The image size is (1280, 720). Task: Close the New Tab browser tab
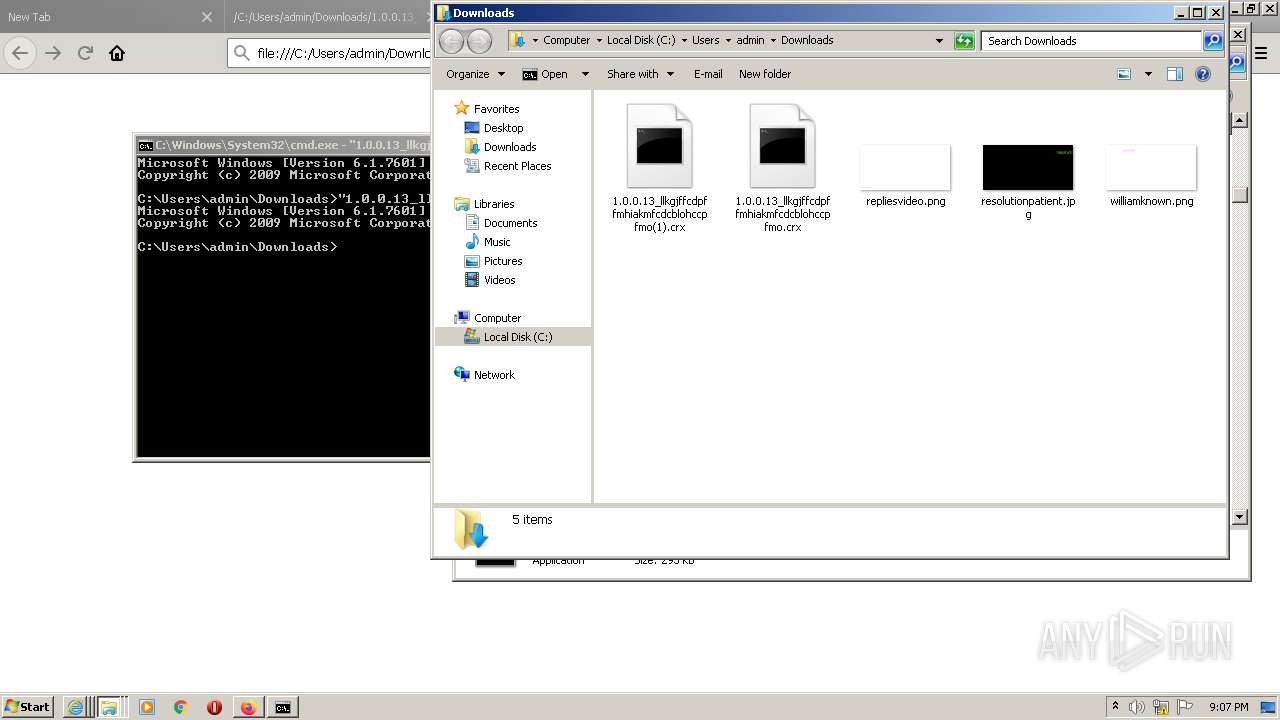click(206, 17)
